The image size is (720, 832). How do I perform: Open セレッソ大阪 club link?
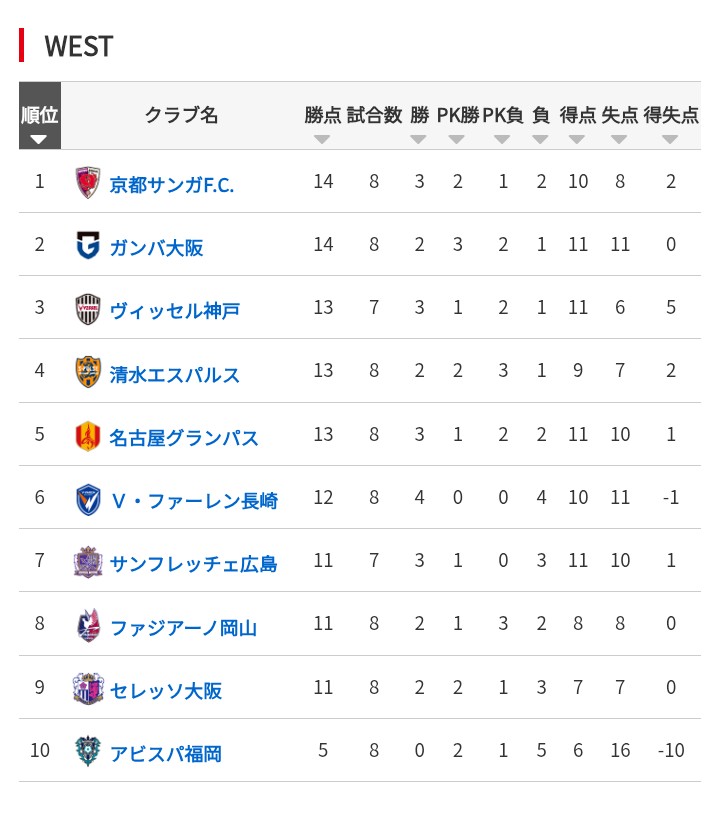pos(165,691)
